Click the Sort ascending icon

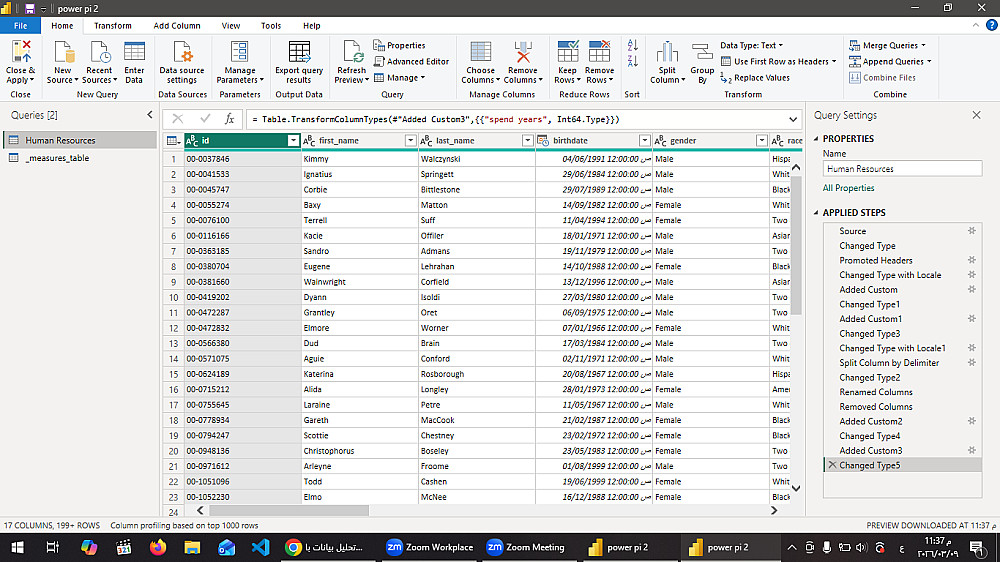[632, 46]
